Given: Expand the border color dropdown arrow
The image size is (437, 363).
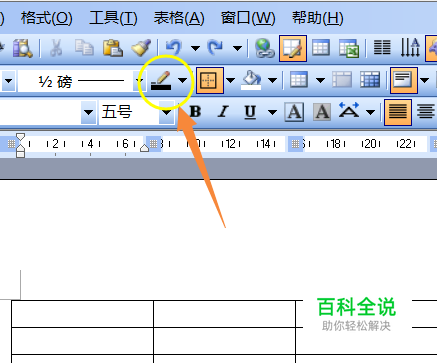Looking at the screenshot, I should [182, 80].
